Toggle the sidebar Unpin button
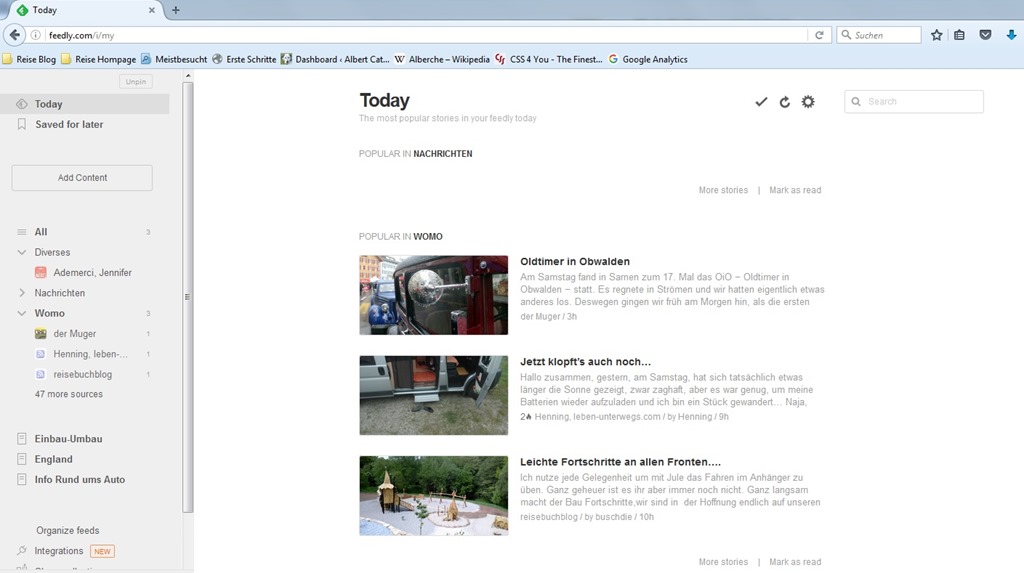 click(x=136, y=82)
